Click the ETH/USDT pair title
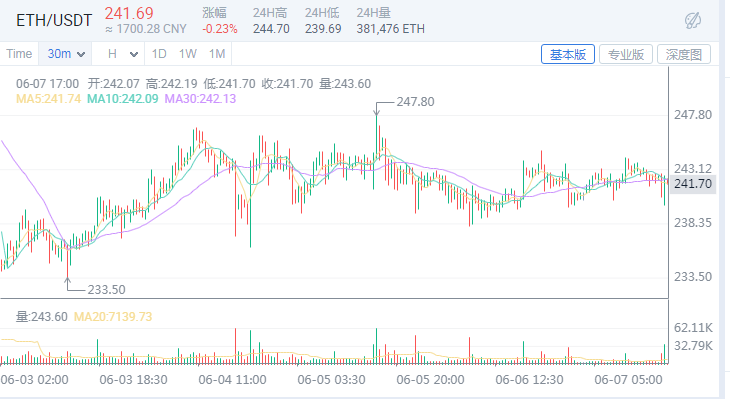730x399 pixels. click(x=54, y=21)
